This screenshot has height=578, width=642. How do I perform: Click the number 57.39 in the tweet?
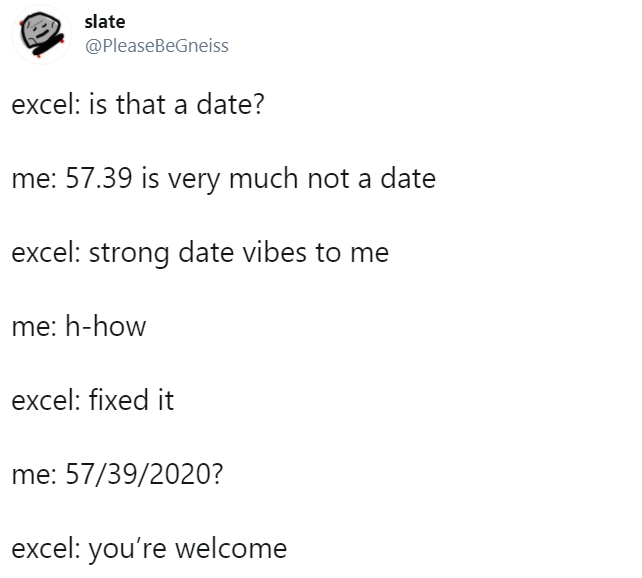tap(99, 178)
